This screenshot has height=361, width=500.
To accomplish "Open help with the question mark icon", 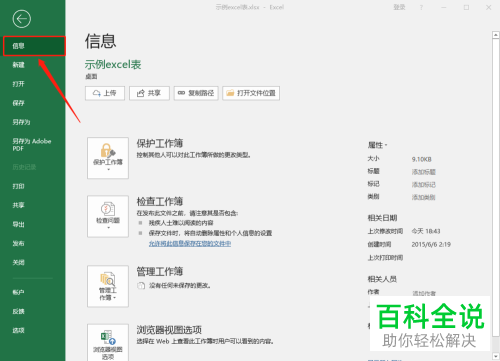I will (x=421, y=7).
